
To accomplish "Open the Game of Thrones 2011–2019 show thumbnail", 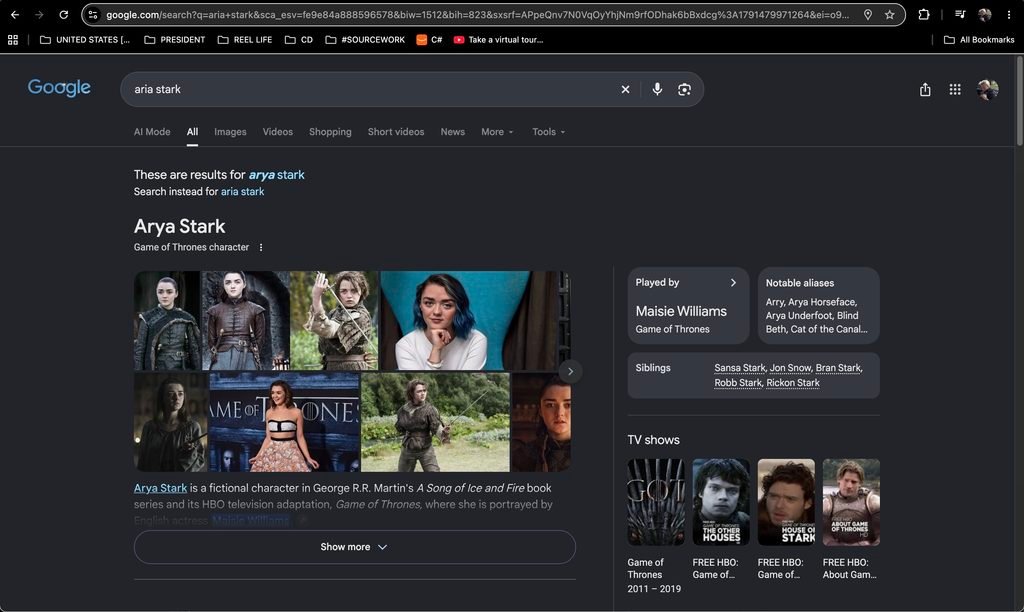I will click(x=656, y=502).
